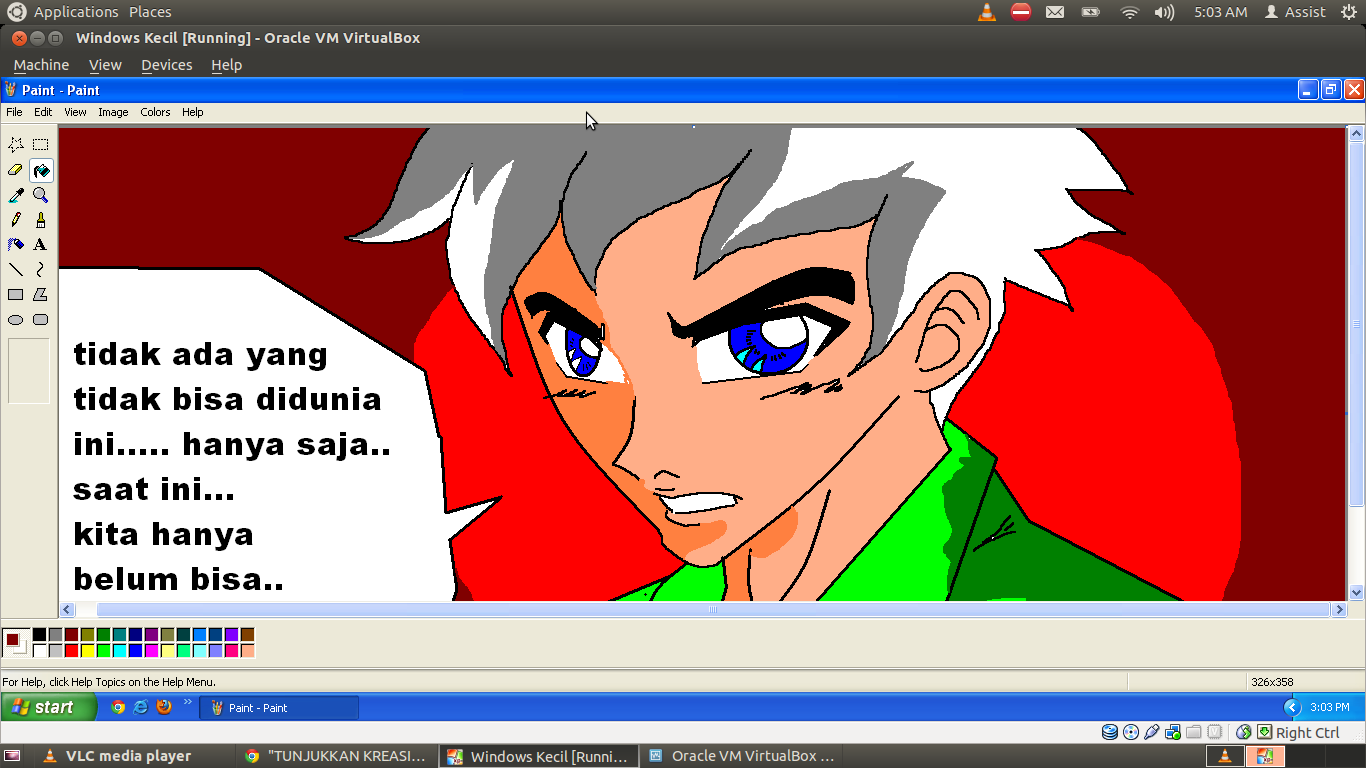The image size is (1366, 768).
Task: Open VirtualBox Devices menu
Action: point(166,65)
